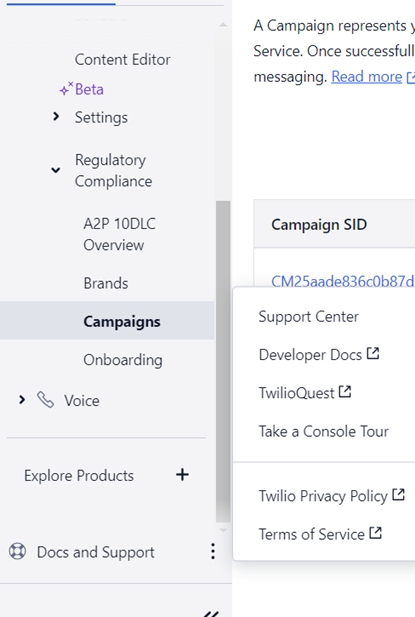Click the external link icon beside Developer Docs
415x617 pixels.
point(373,353)
